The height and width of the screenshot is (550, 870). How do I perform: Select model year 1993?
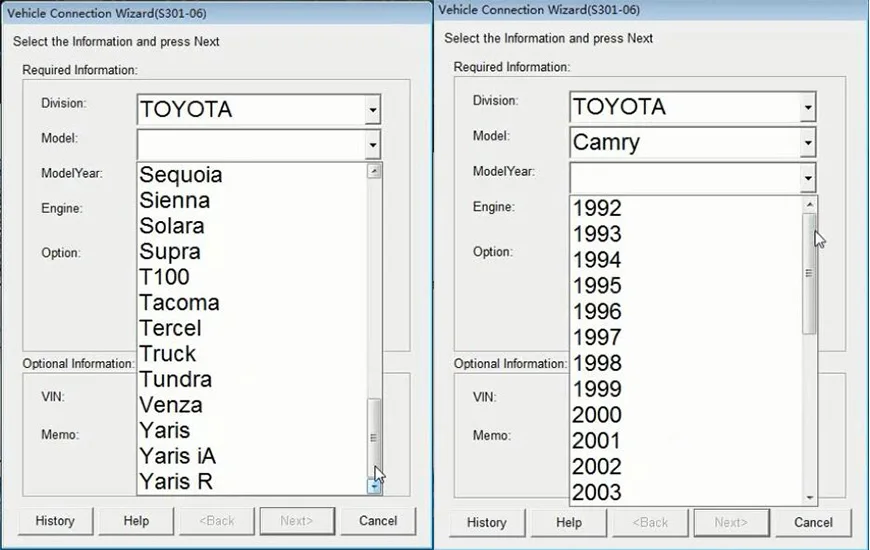[686, 234]
